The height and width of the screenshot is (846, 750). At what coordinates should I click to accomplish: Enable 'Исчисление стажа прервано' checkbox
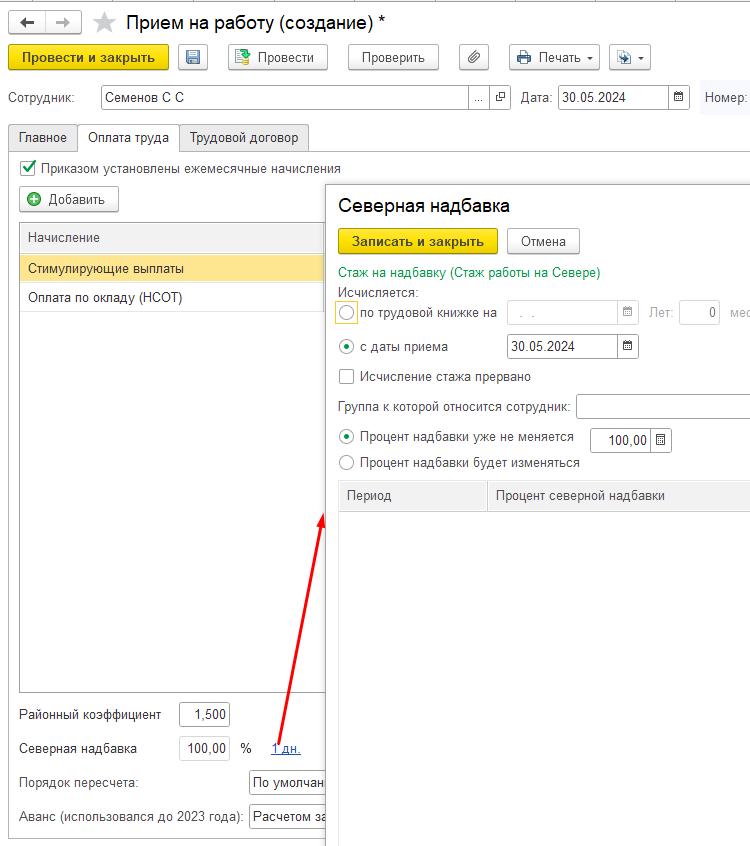click(x=347, y=377)
